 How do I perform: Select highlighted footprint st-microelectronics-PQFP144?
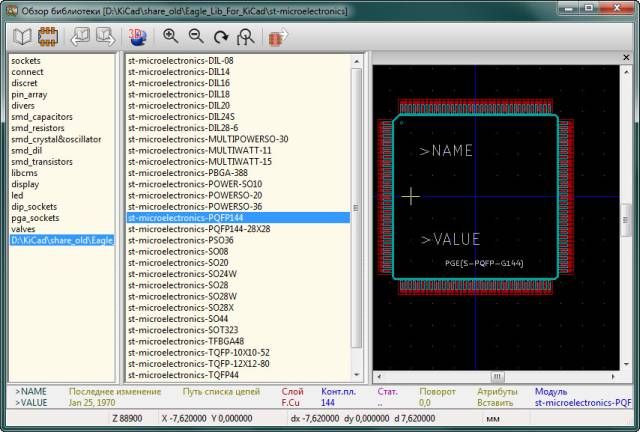238,218
